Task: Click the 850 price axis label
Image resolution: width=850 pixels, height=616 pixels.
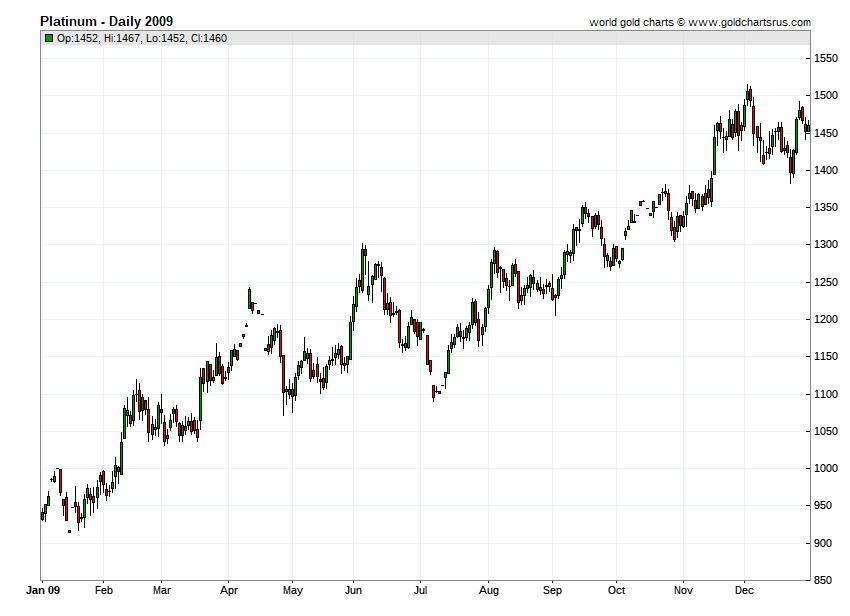Action: (823, 580)
